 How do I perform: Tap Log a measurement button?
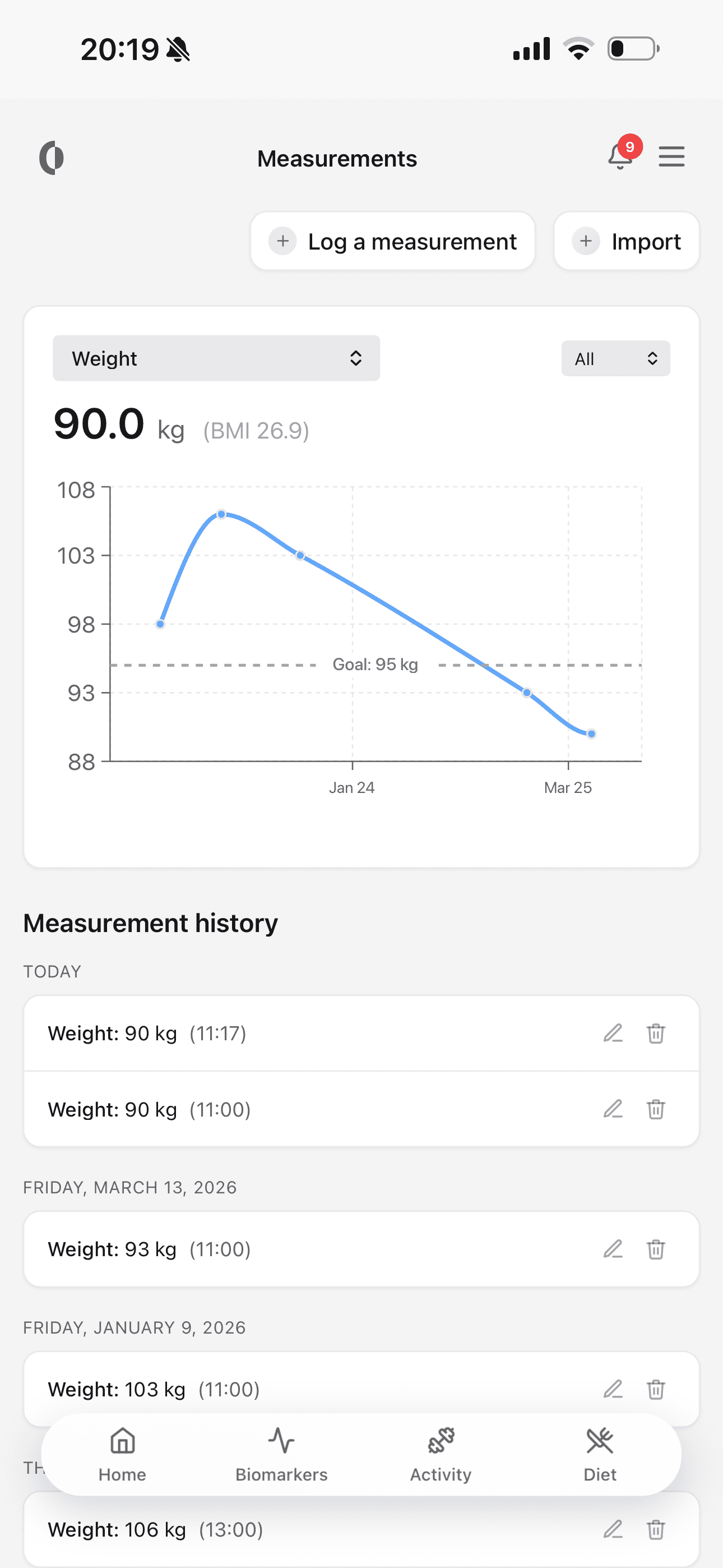point(392,241)
